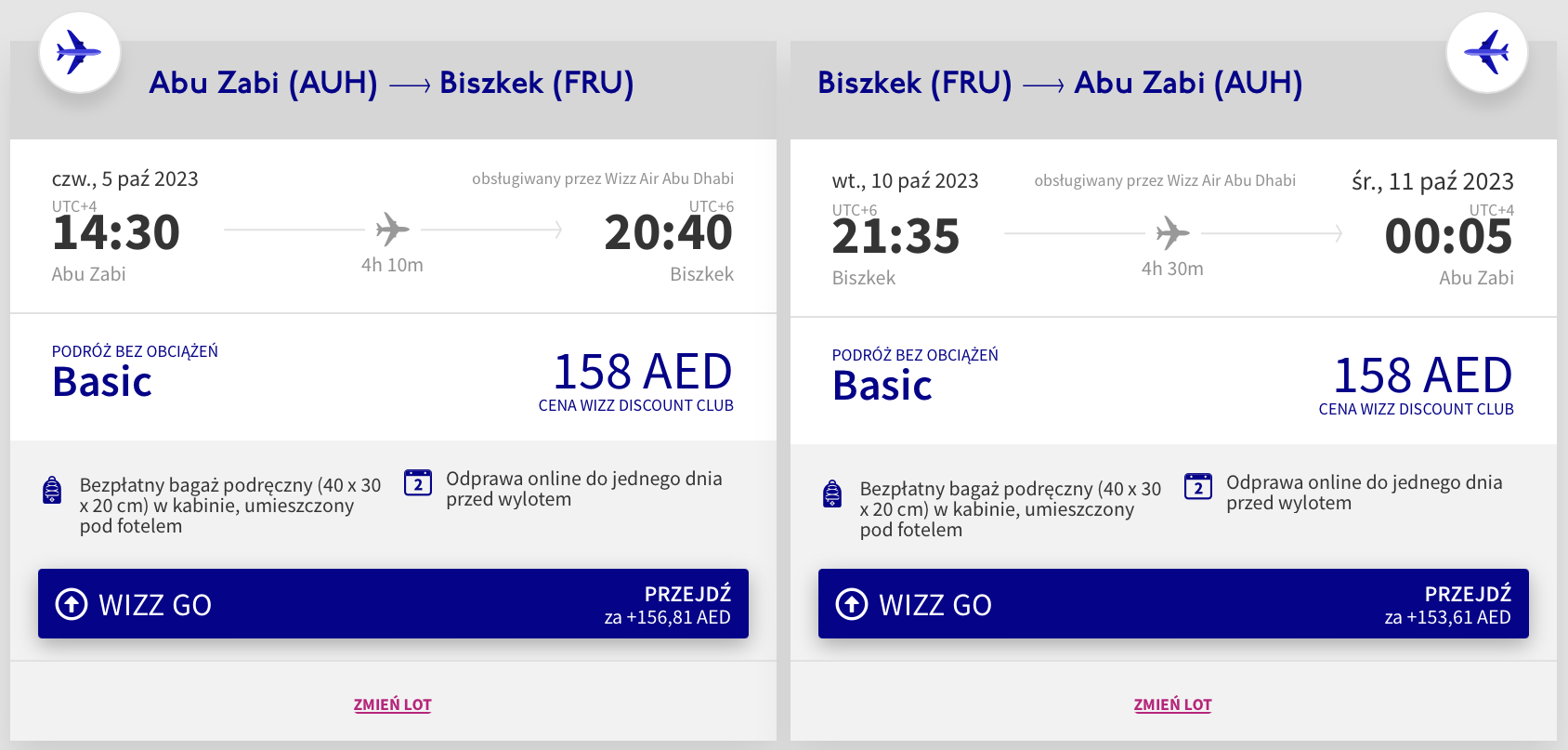The width and height of the screenshot is (1568, 750).
Task: Click the upgrade arrow icon on outbound WIZZ GO
Action: (x=72, y=604)
